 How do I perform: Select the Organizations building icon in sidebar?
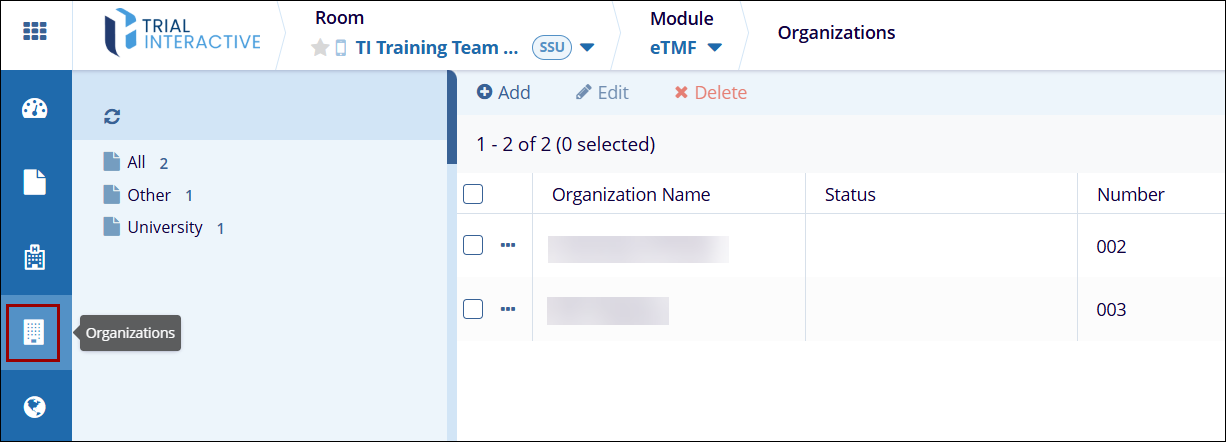point(34,333)
